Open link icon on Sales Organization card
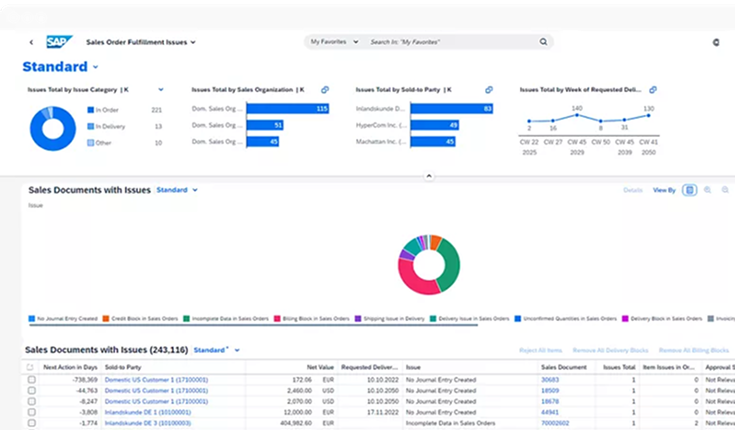 point(325,90)
